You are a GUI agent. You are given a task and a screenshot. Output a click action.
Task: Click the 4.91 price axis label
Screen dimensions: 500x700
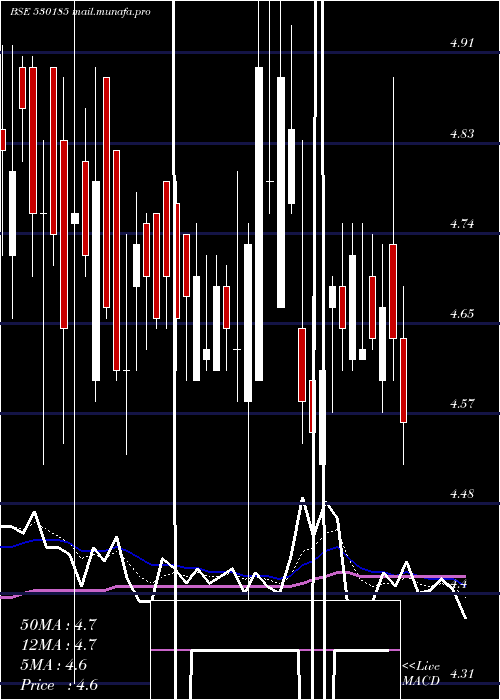tap(462, 43)
